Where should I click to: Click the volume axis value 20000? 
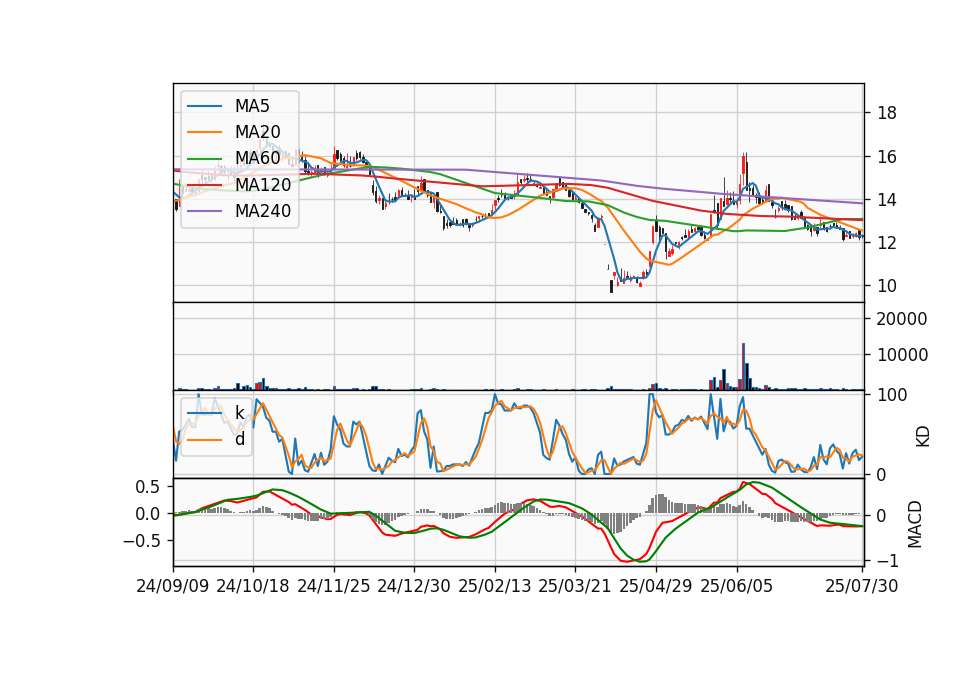[902, 319]
